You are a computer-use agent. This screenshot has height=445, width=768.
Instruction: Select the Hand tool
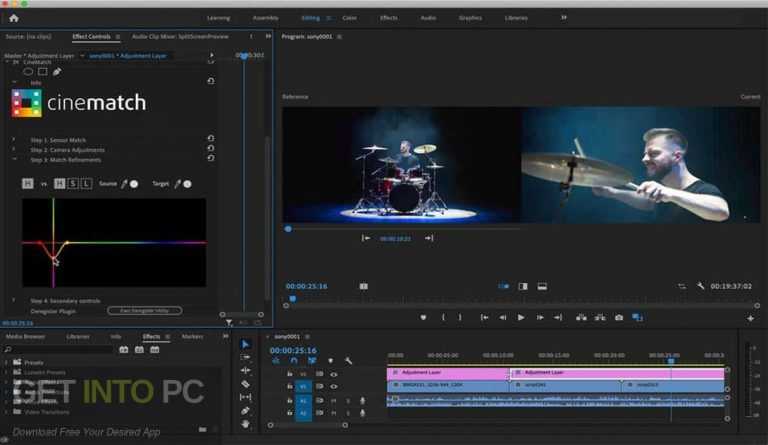tap(245, 423)
